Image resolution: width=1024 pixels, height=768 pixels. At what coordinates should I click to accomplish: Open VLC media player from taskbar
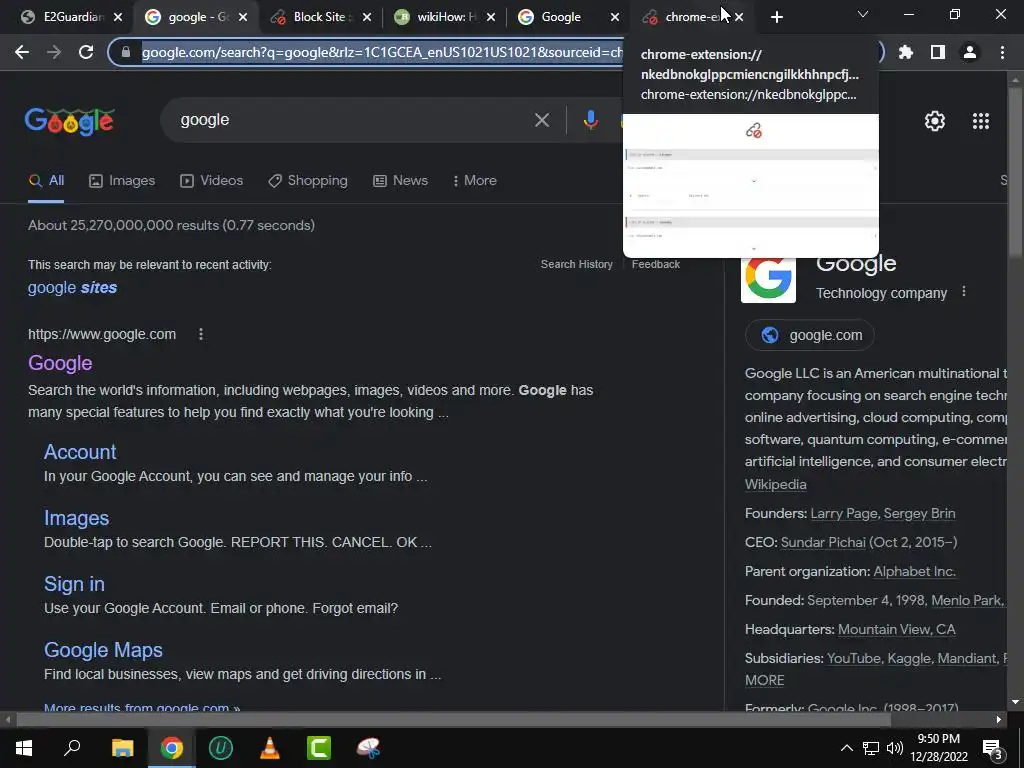click(x=270, y=748)
